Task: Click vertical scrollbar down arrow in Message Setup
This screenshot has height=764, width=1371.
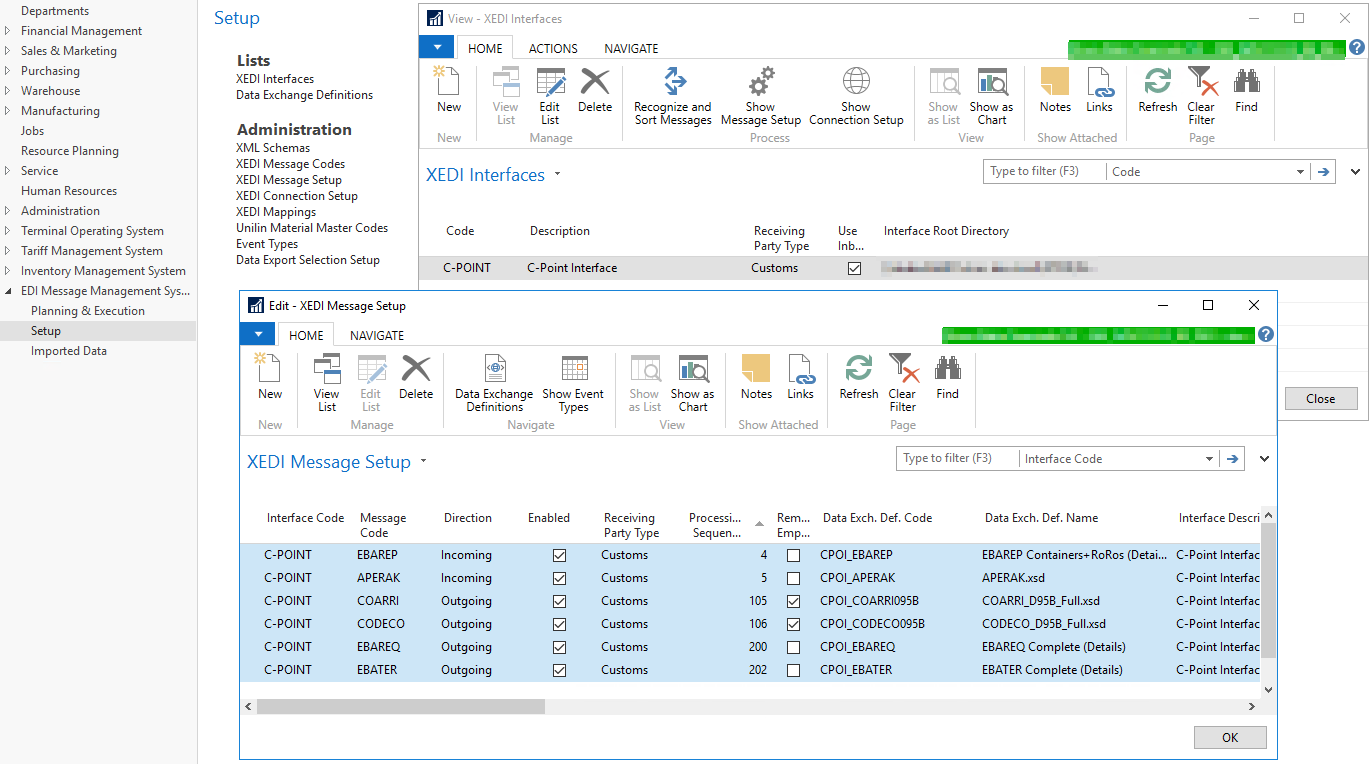Action: coord(1268,689)
